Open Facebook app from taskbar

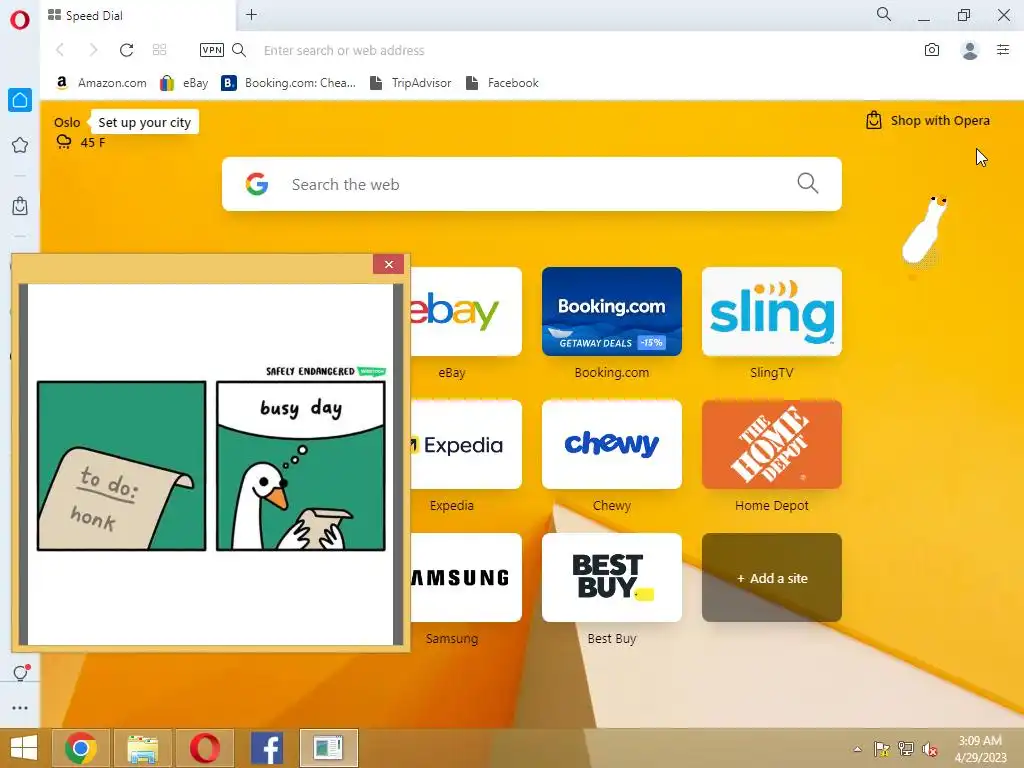[267, 748]
